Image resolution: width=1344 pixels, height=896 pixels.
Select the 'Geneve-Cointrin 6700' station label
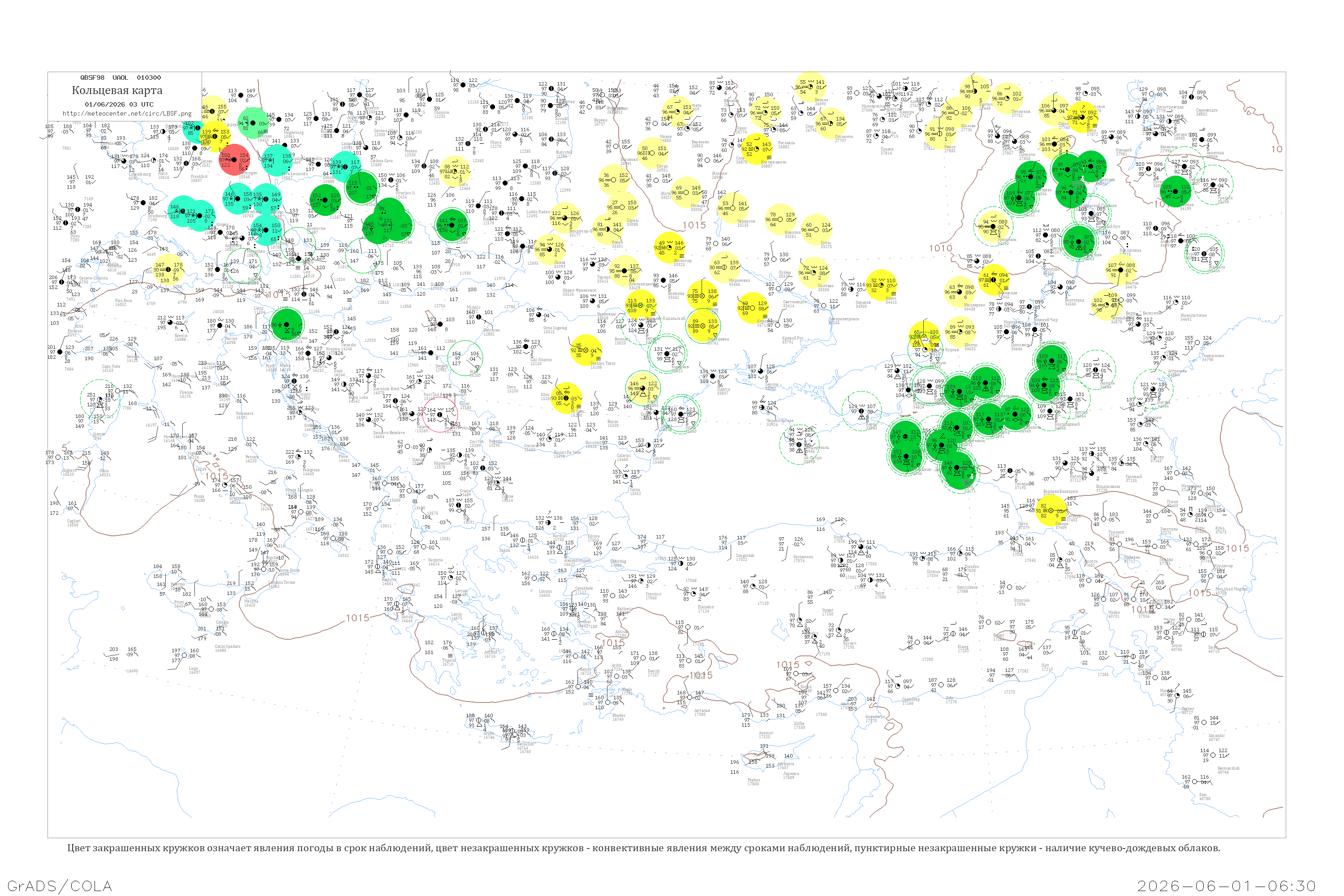(x=93, y=280)
